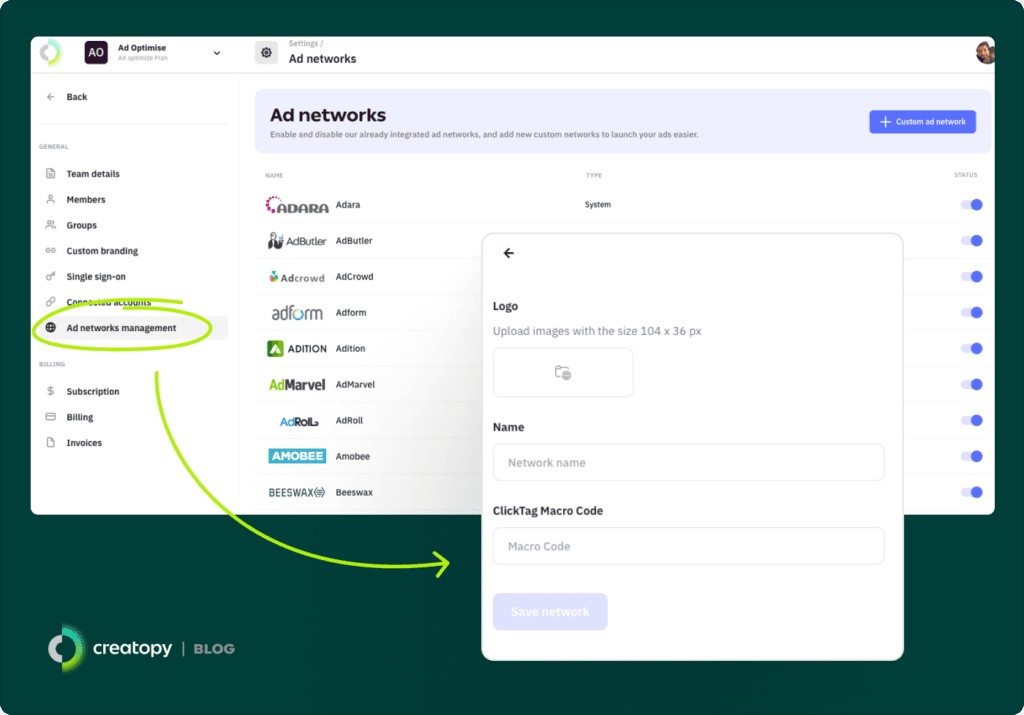This screenshot has width=1024, height=715.
Task: Click the Custom ad network button
Action: [922, 122]
